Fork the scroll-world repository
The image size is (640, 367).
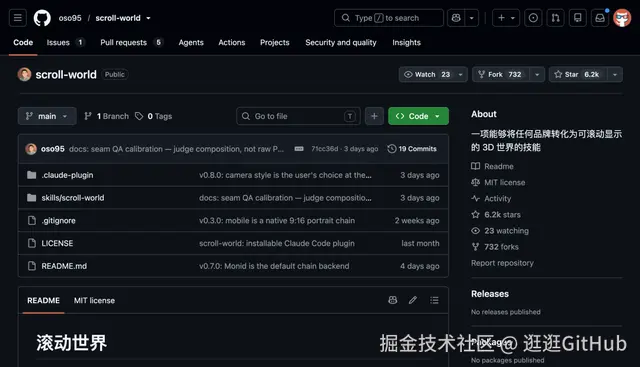point(501,74)
